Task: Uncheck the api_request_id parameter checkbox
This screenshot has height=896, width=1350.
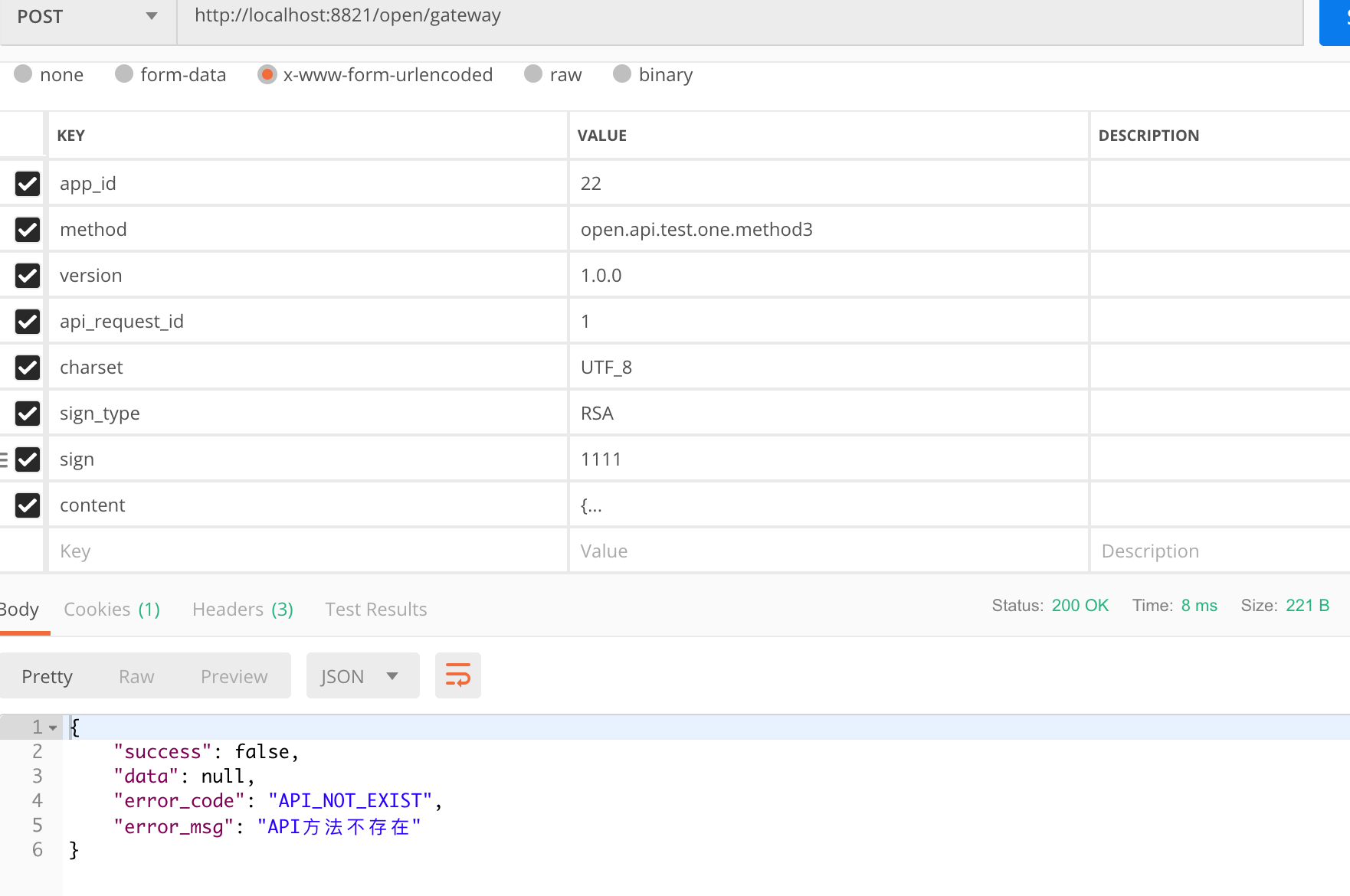Action: pyautogui.click(x=28, y=322)
